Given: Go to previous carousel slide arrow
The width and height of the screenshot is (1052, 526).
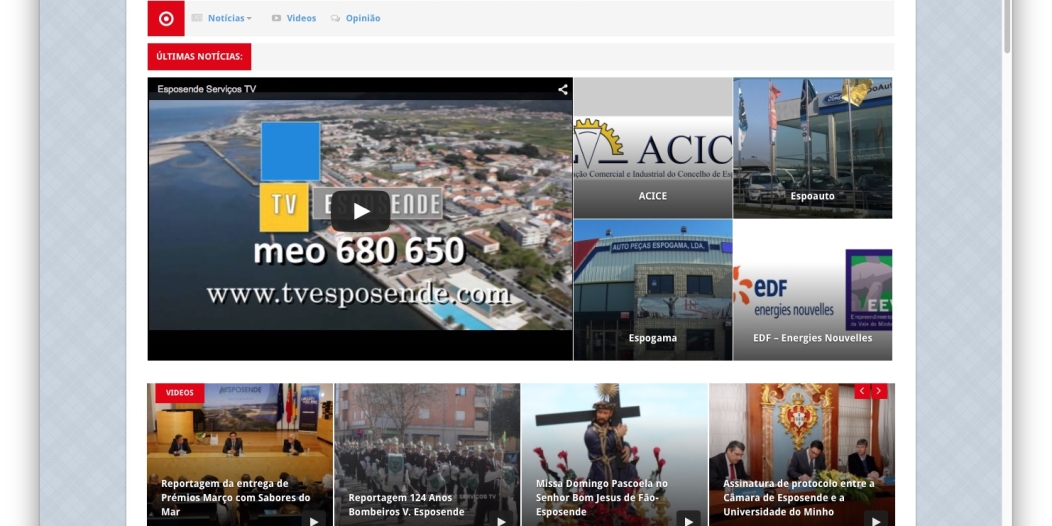Looking at the screenshot, I should coord(862,391).
